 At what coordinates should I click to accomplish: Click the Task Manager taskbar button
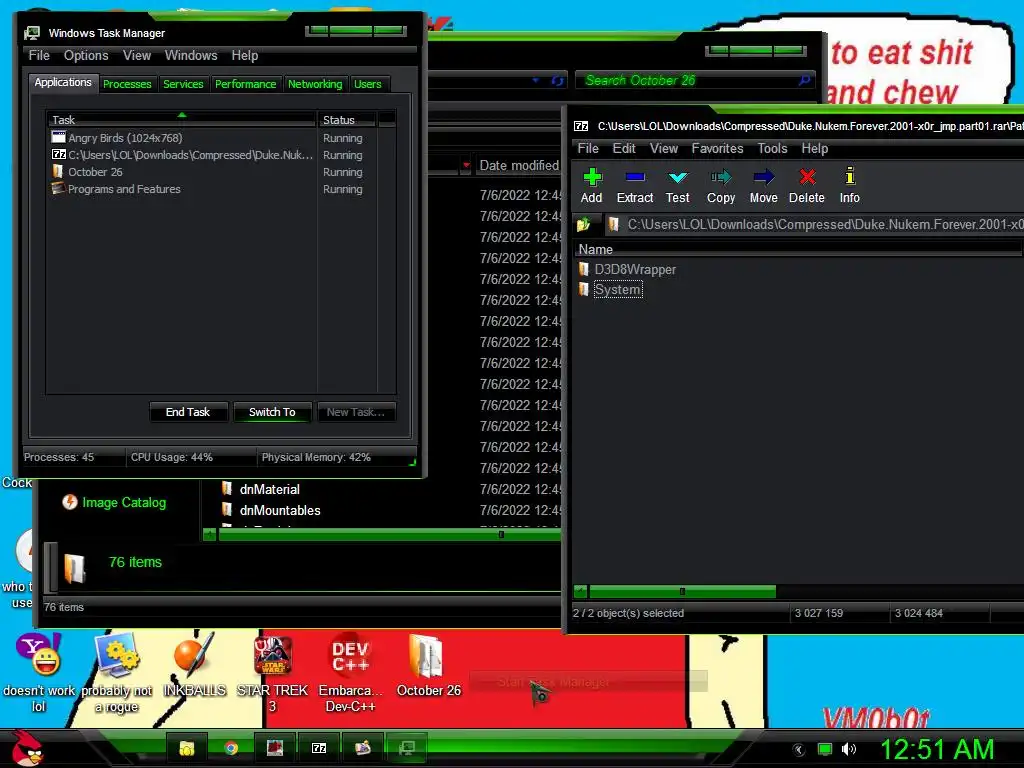(x=406, y=748)
